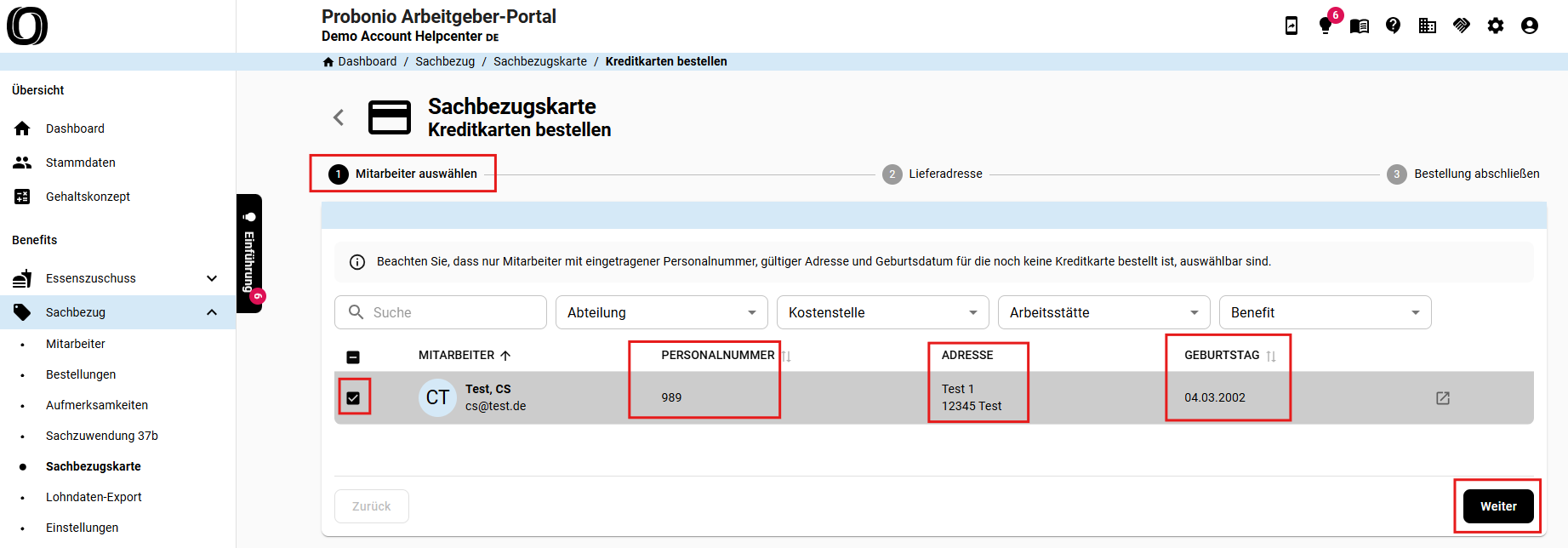This screenshot has height=548, width=1568.
Task: Click the address 12345 Test
Action: [972, 406]
